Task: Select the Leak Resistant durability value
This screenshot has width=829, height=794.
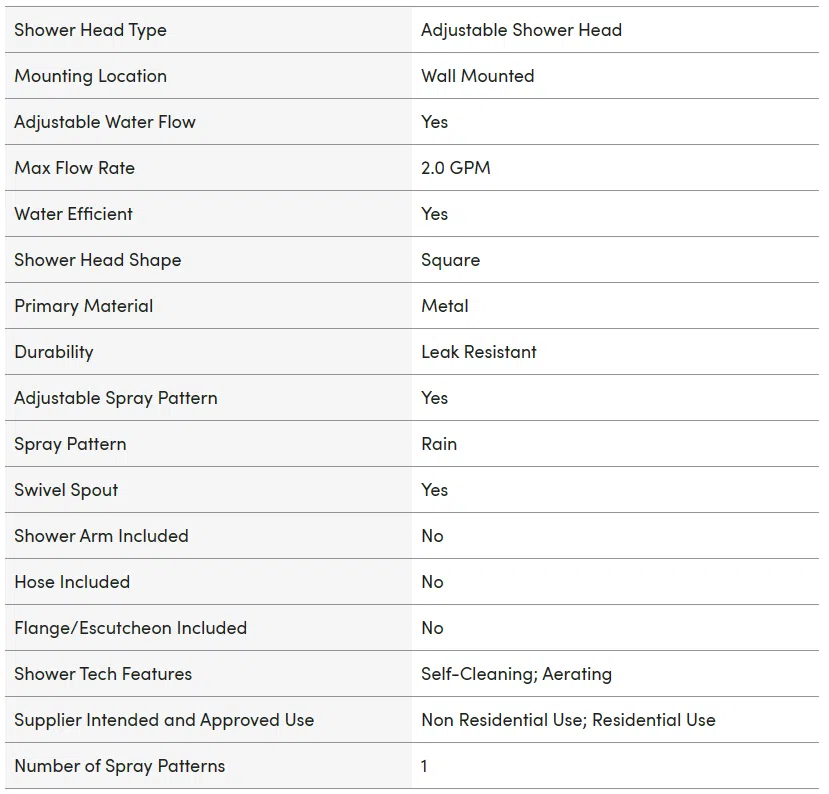Action: [x=478, y=352]
